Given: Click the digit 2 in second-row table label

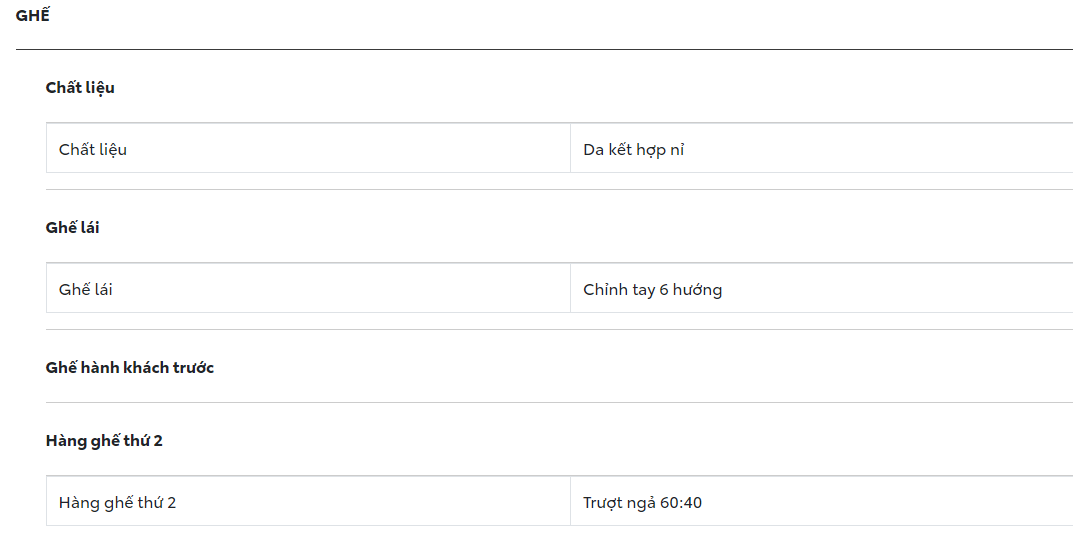Looking at the screenshot, I should pos(171,503).
